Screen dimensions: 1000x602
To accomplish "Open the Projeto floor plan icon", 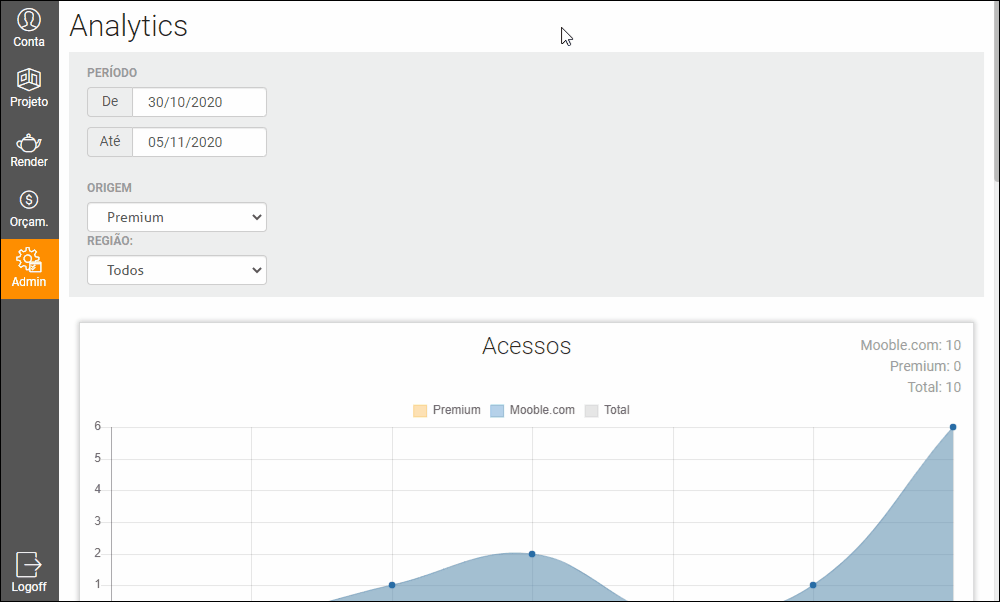I will (x=29, y=80).
